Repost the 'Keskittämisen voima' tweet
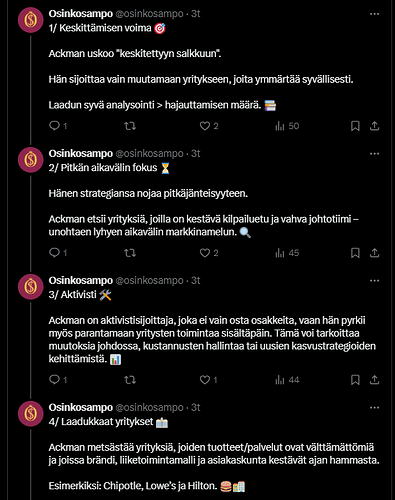 point(130,126)
